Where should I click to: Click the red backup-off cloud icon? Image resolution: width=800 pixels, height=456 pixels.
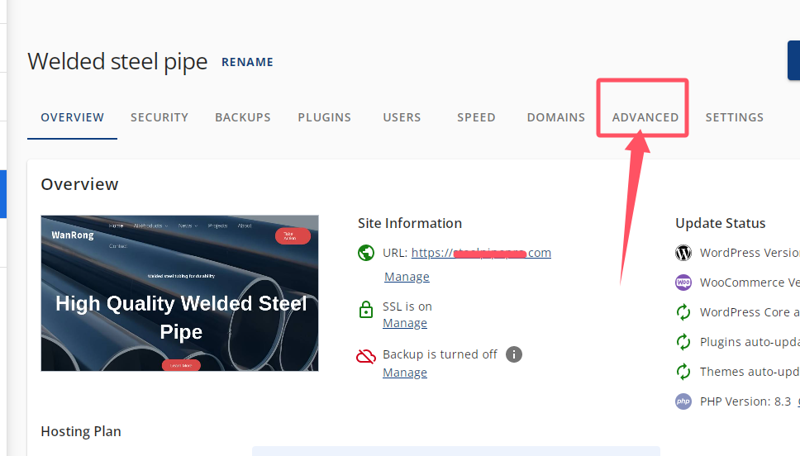[366, 356]
